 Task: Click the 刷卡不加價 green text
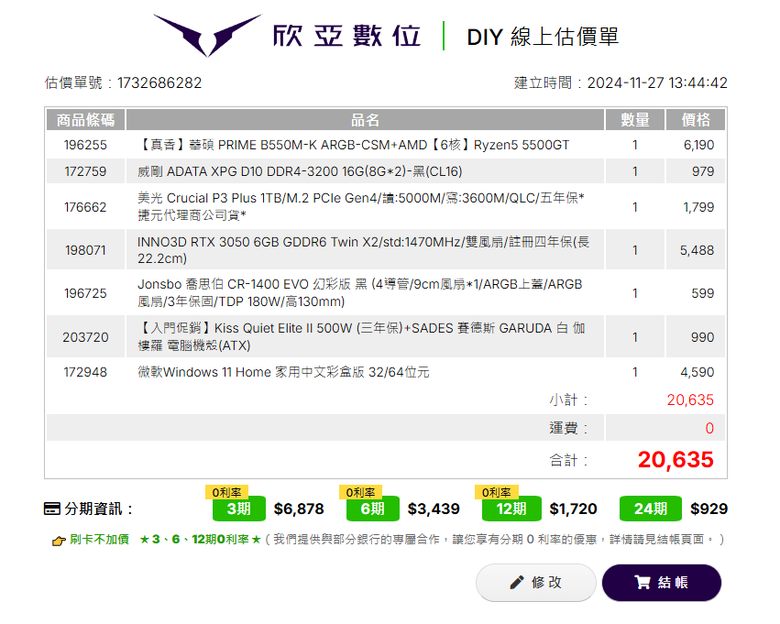pos(99,539)
